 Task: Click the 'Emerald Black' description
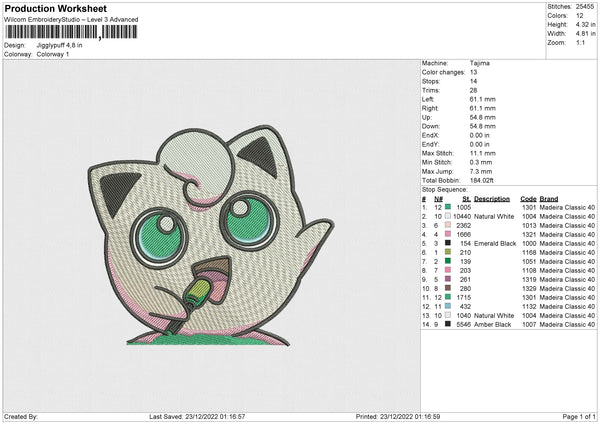495,243
